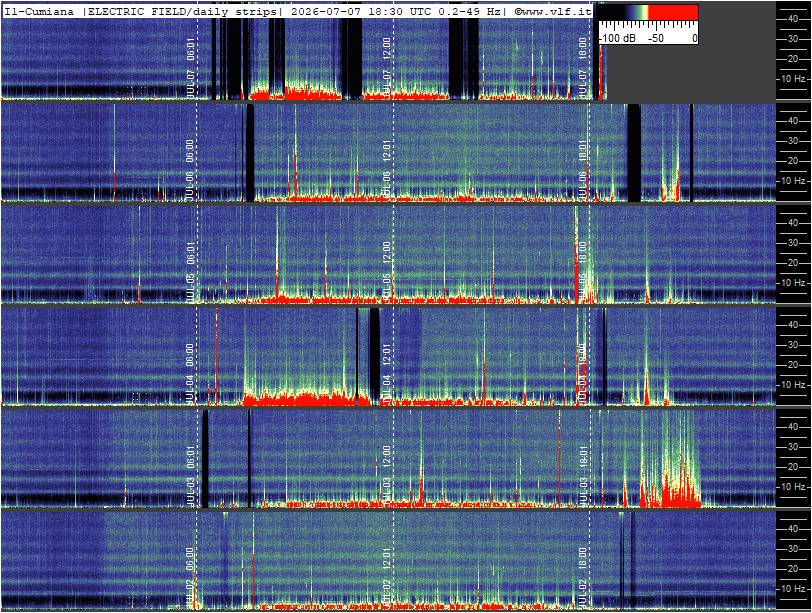Select the JUL 04 12:01 time marker

386,373
